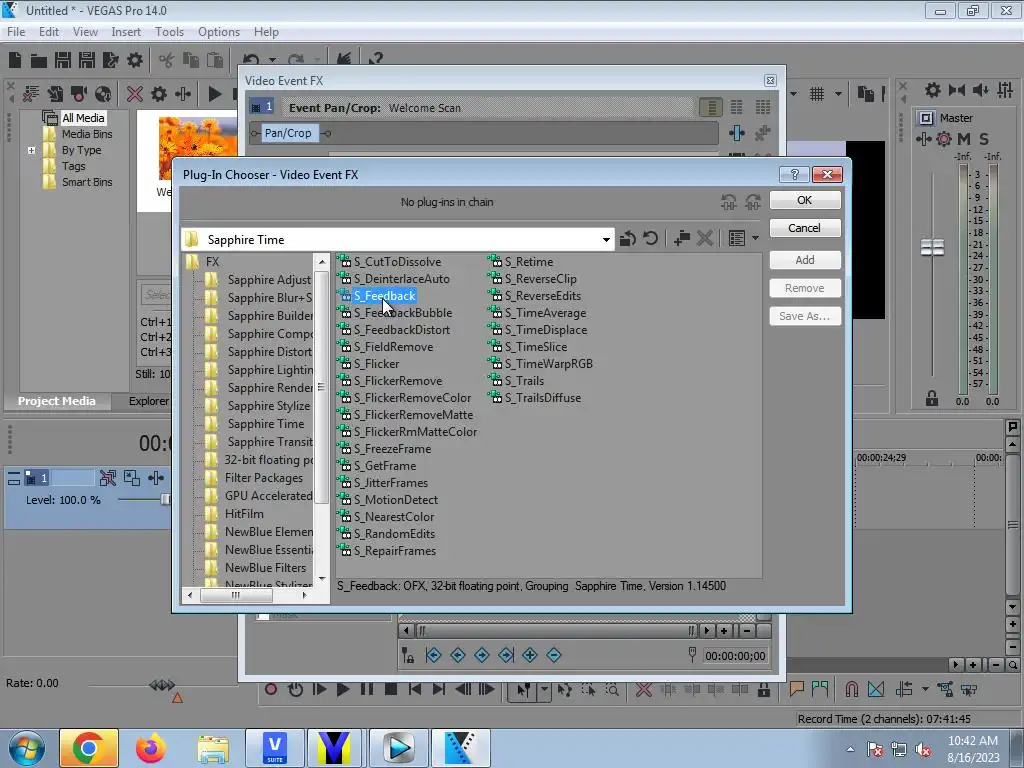This screenshot has width=1024, height=768.
Task: Click the Move plug-in right icon
Action: coord(753,202)
